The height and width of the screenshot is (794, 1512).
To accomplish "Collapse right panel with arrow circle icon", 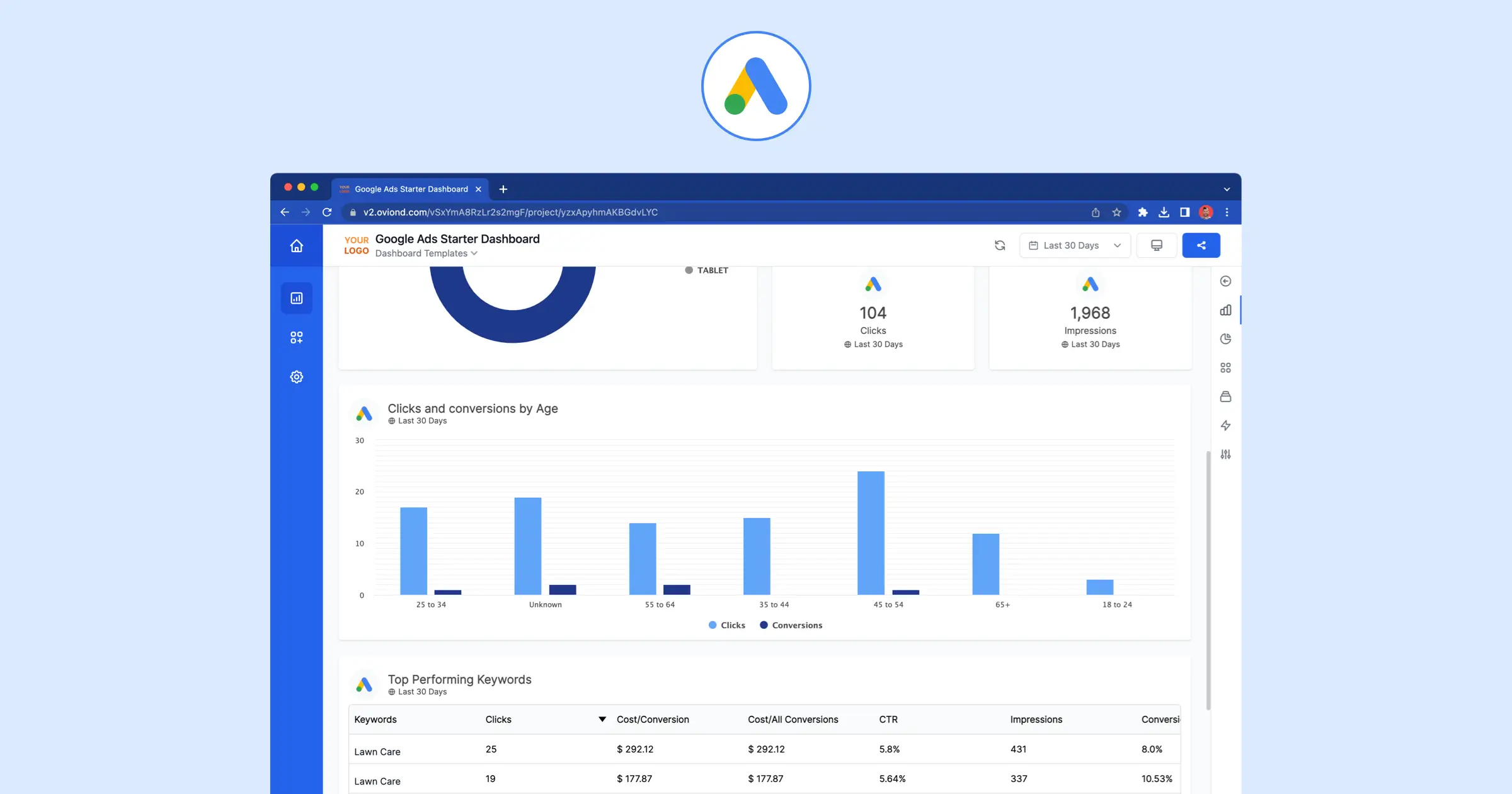I will click(x=1225, y=281).
